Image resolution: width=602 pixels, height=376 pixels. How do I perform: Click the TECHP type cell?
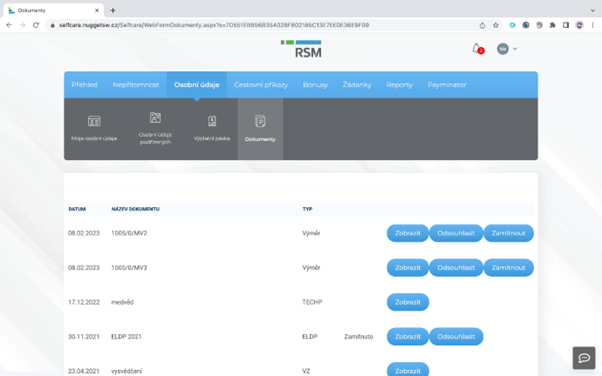pyautogui.click(x=312, y=302)
